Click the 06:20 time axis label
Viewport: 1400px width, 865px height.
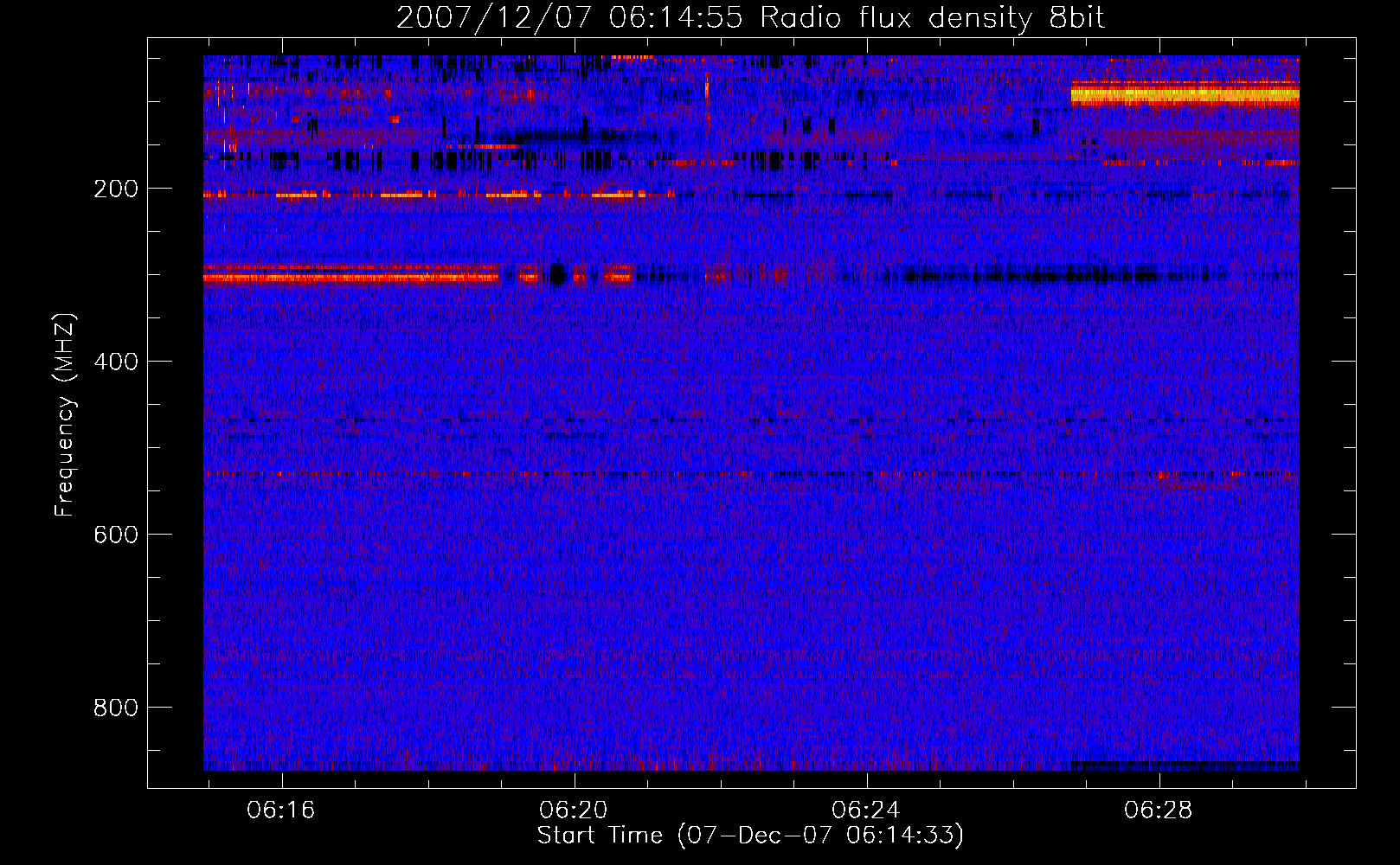pos(574,811)
